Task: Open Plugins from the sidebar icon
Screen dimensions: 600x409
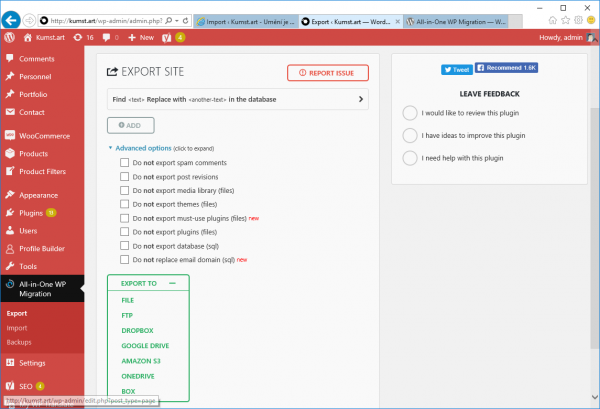Action: click(x=9, y=213)
